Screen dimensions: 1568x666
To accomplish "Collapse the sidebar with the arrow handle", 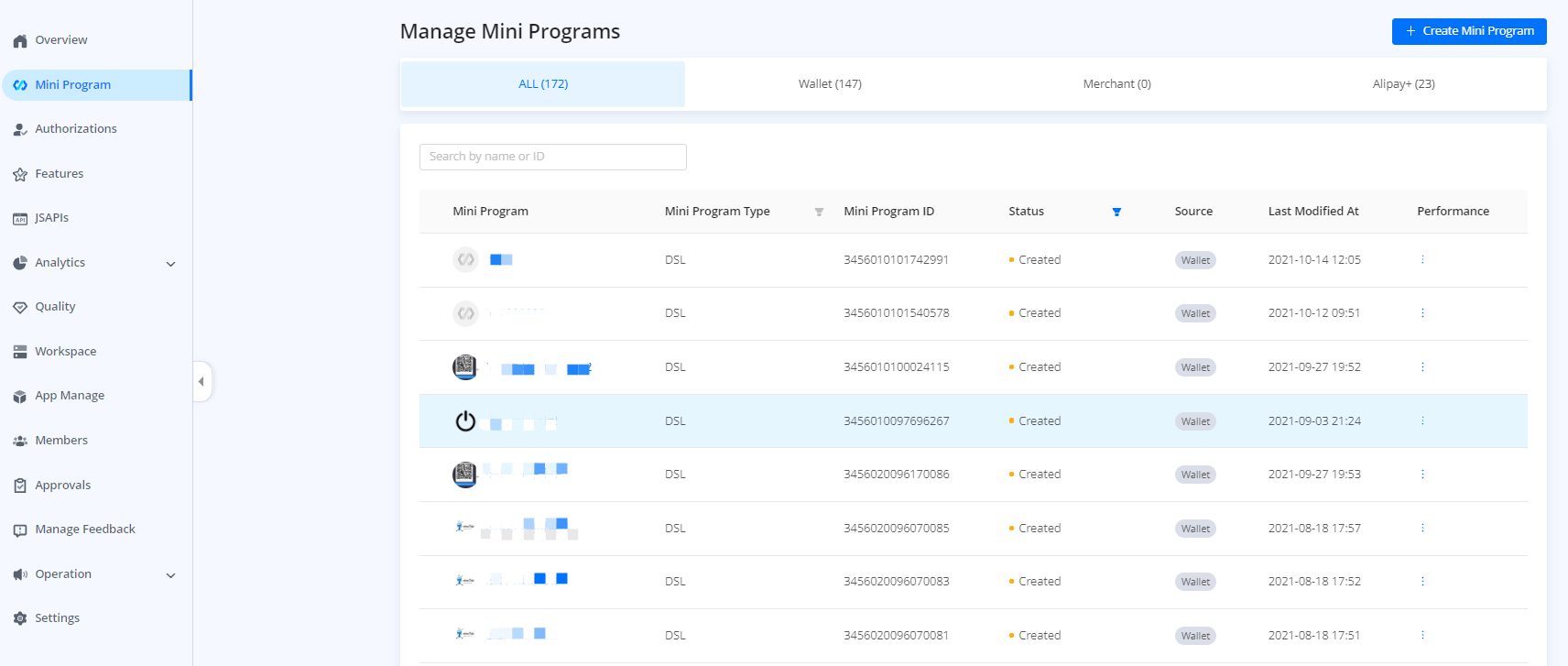I will click(x=201, y=381).
